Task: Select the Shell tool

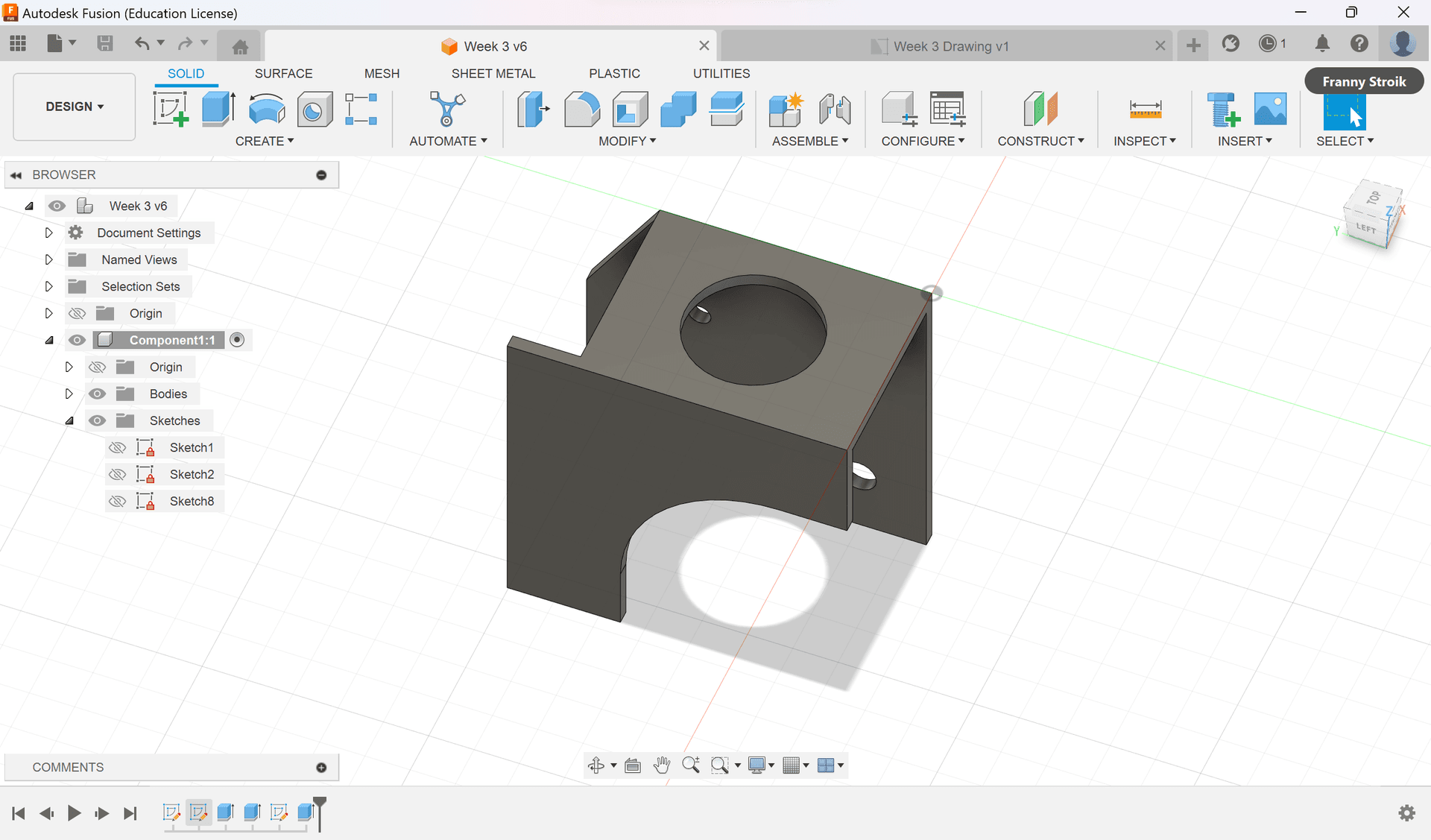Action: 630,109
